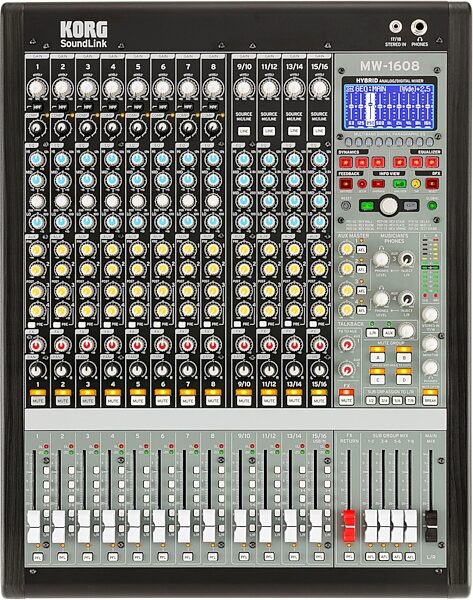
Task: Send talkback to L/R
Action: click(372, 333)
